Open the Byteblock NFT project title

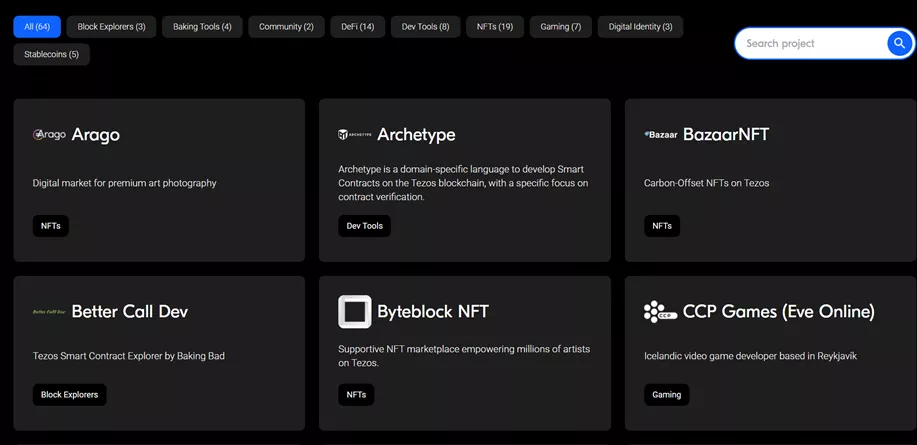point(432,312)
